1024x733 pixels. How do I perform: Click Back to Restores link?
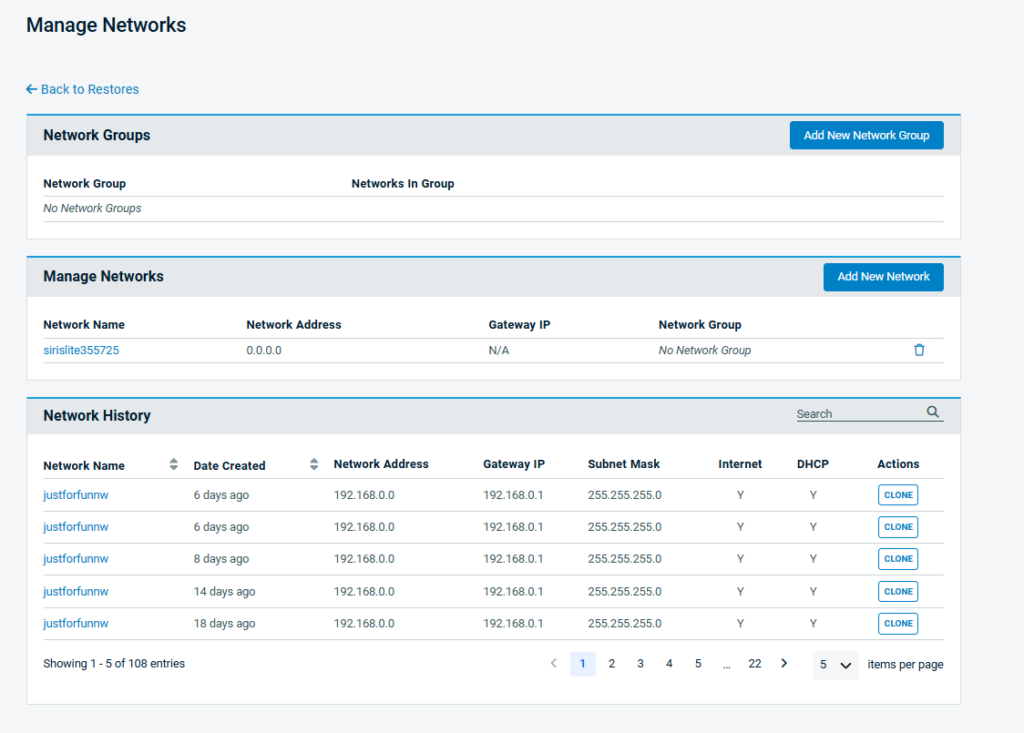point(82,90)
